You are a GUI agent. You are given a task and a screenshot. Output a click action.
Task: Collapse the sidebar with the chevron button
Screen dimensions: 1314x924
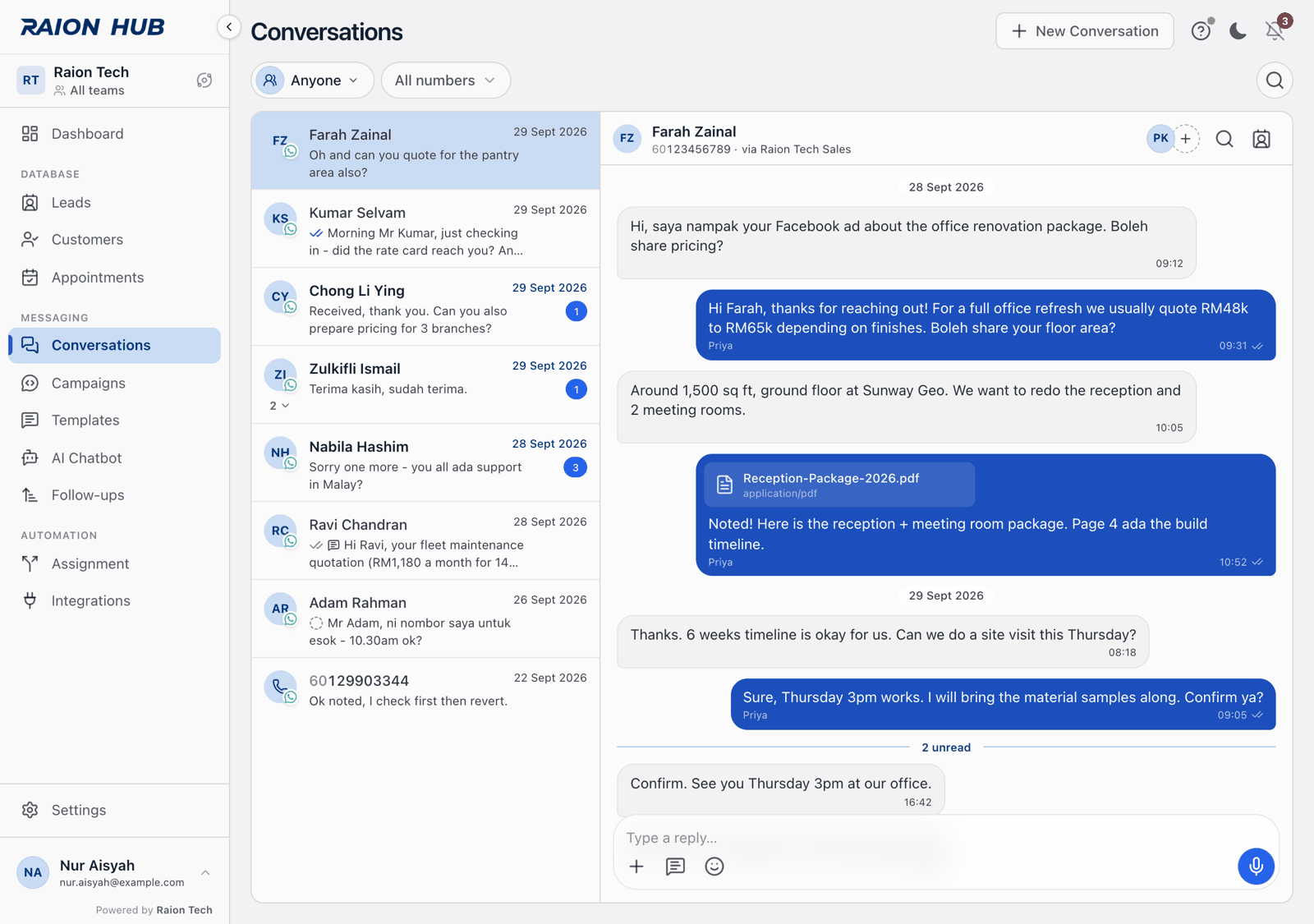click(229, 27)
